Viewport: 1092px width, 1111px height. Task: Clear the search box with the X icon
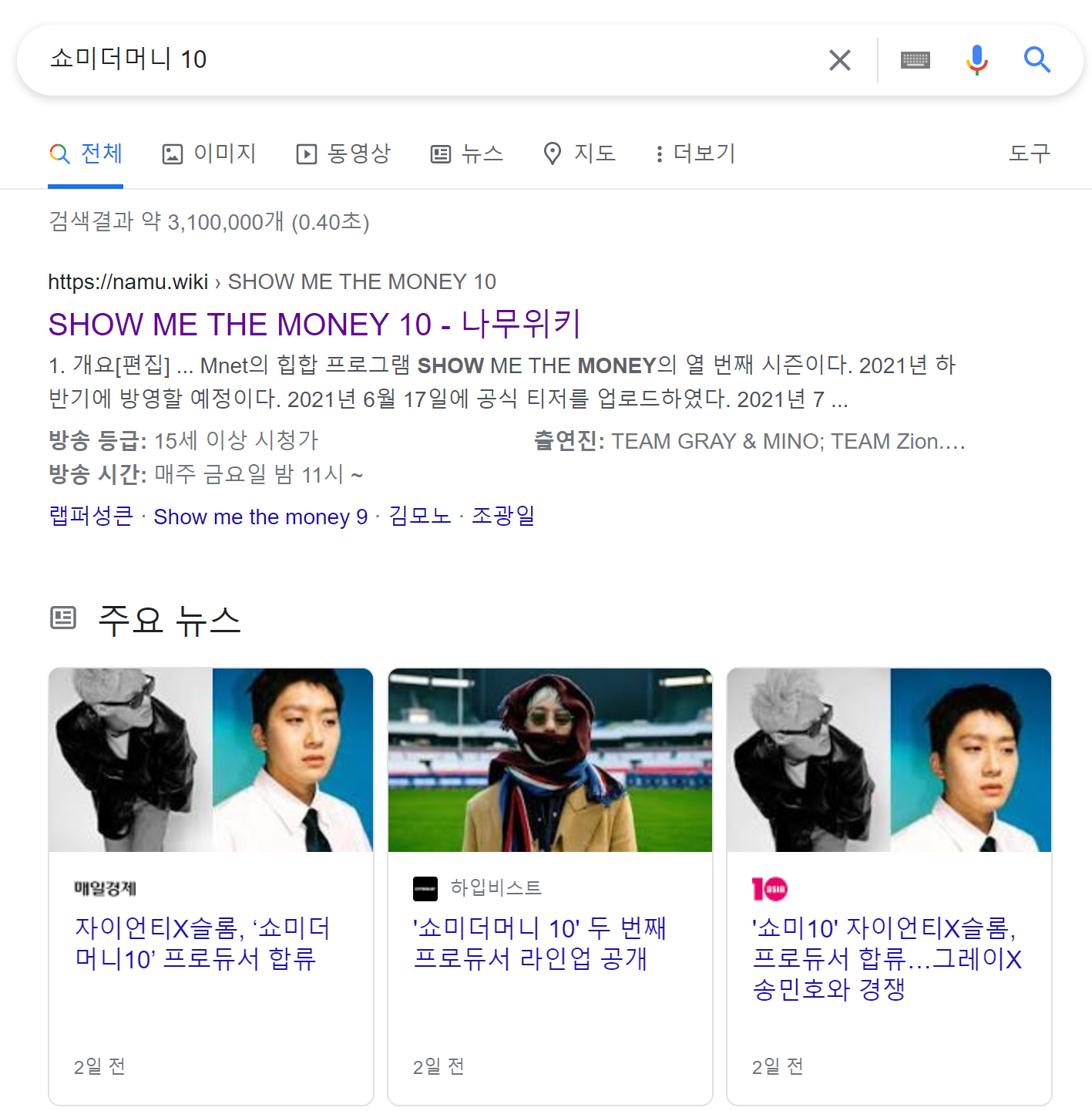pyautogui.click(x=839, y=59)
